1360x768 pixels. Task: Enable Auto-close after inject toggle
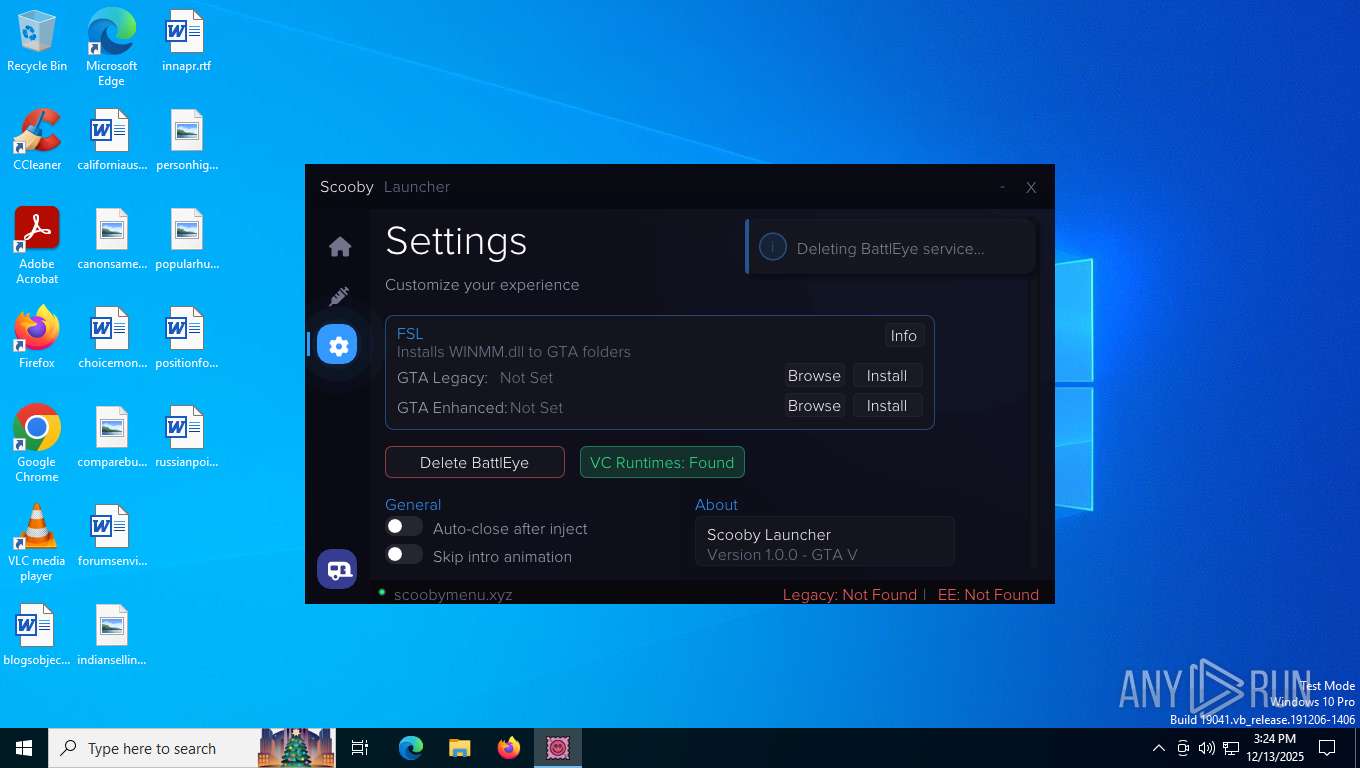[404, 527]
